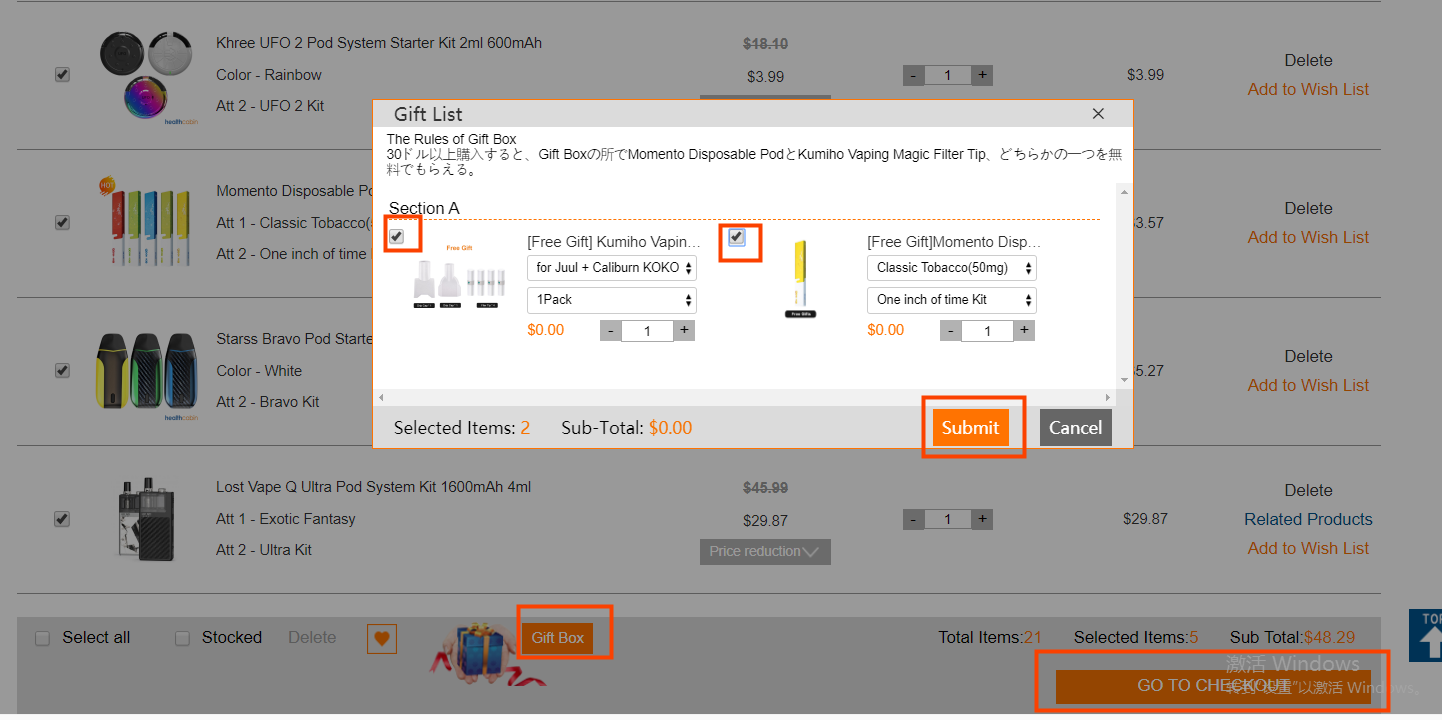Uncheck the Starss Bravo cart item
Image resolution: width=1442 pixels, height=720 pixels.
[62, 370]
